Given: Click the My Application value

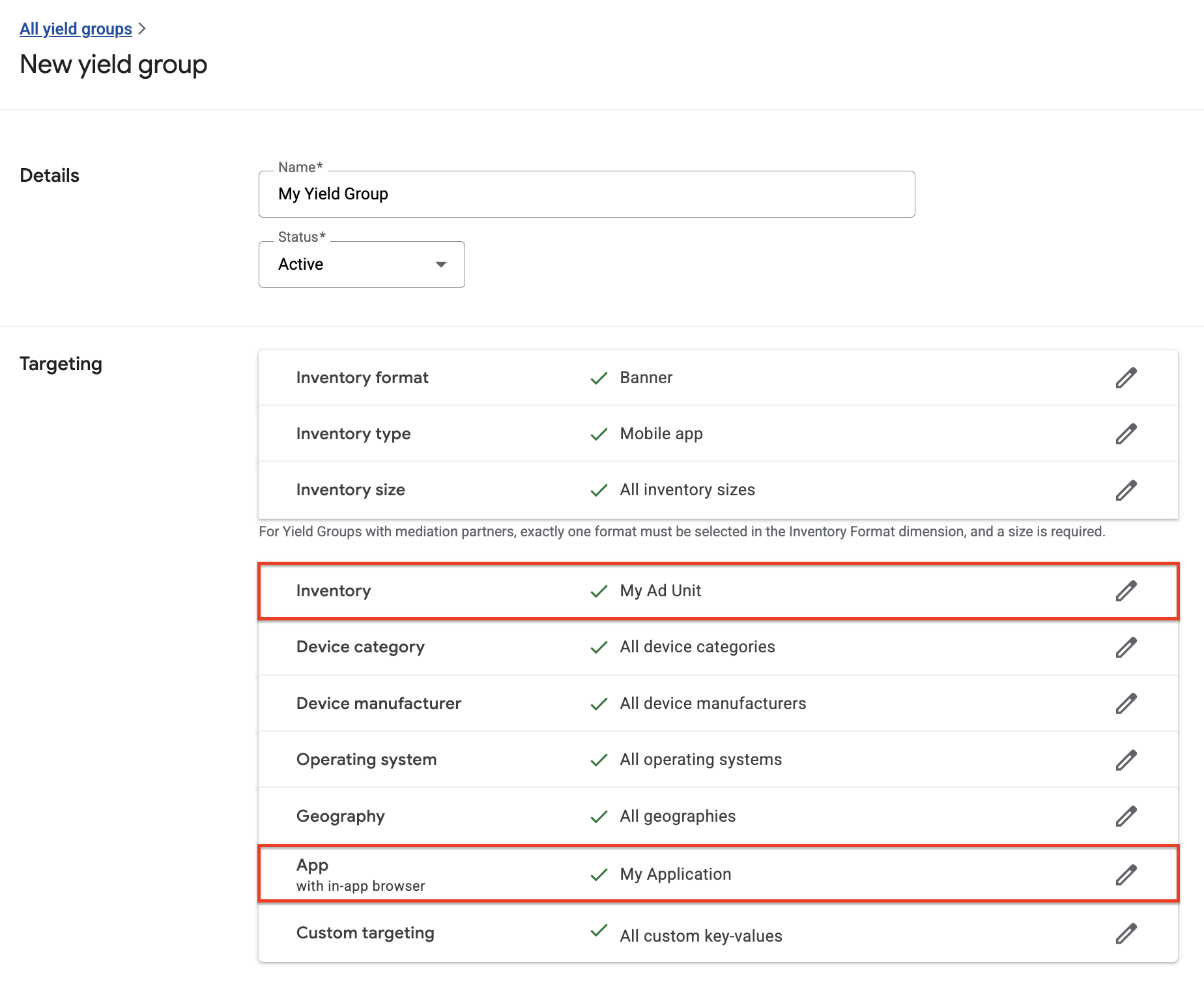Looking at the screenshot, I should click(x=676, y=875).
